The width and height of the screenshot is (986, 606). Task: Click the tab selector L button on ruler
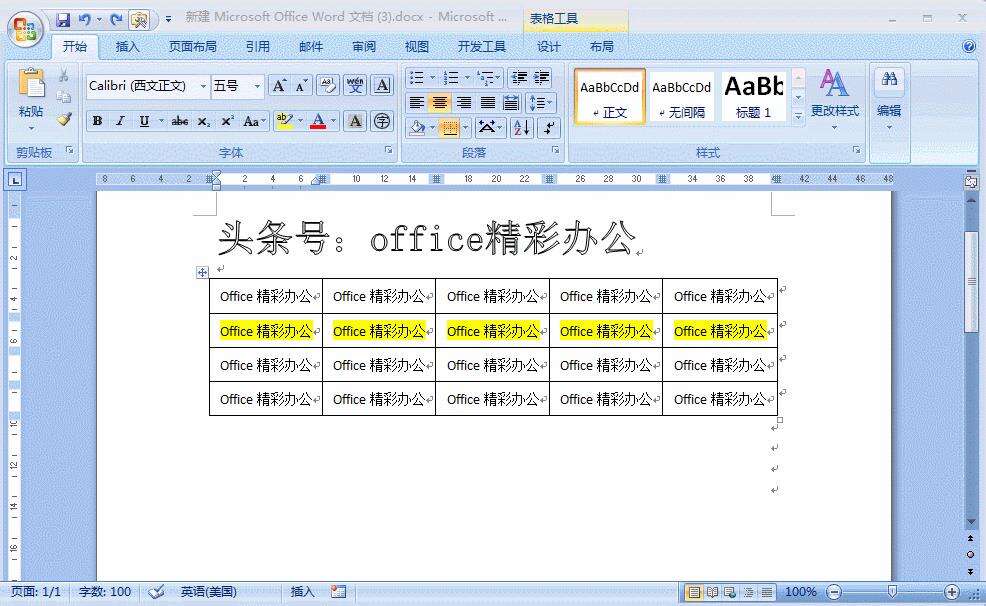(15, 180)
